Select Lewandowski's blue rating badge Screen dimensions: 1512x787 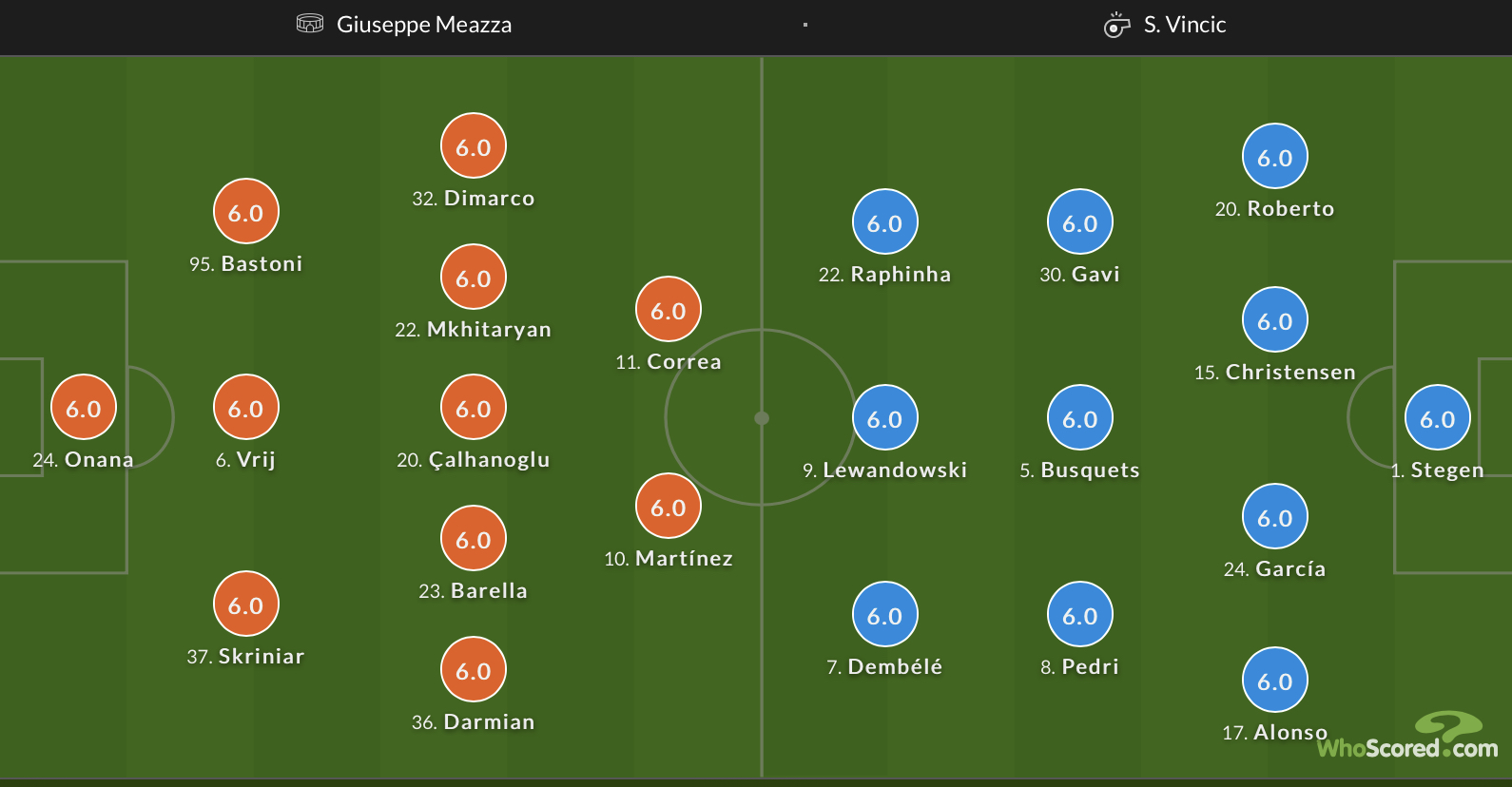(884, 418)
